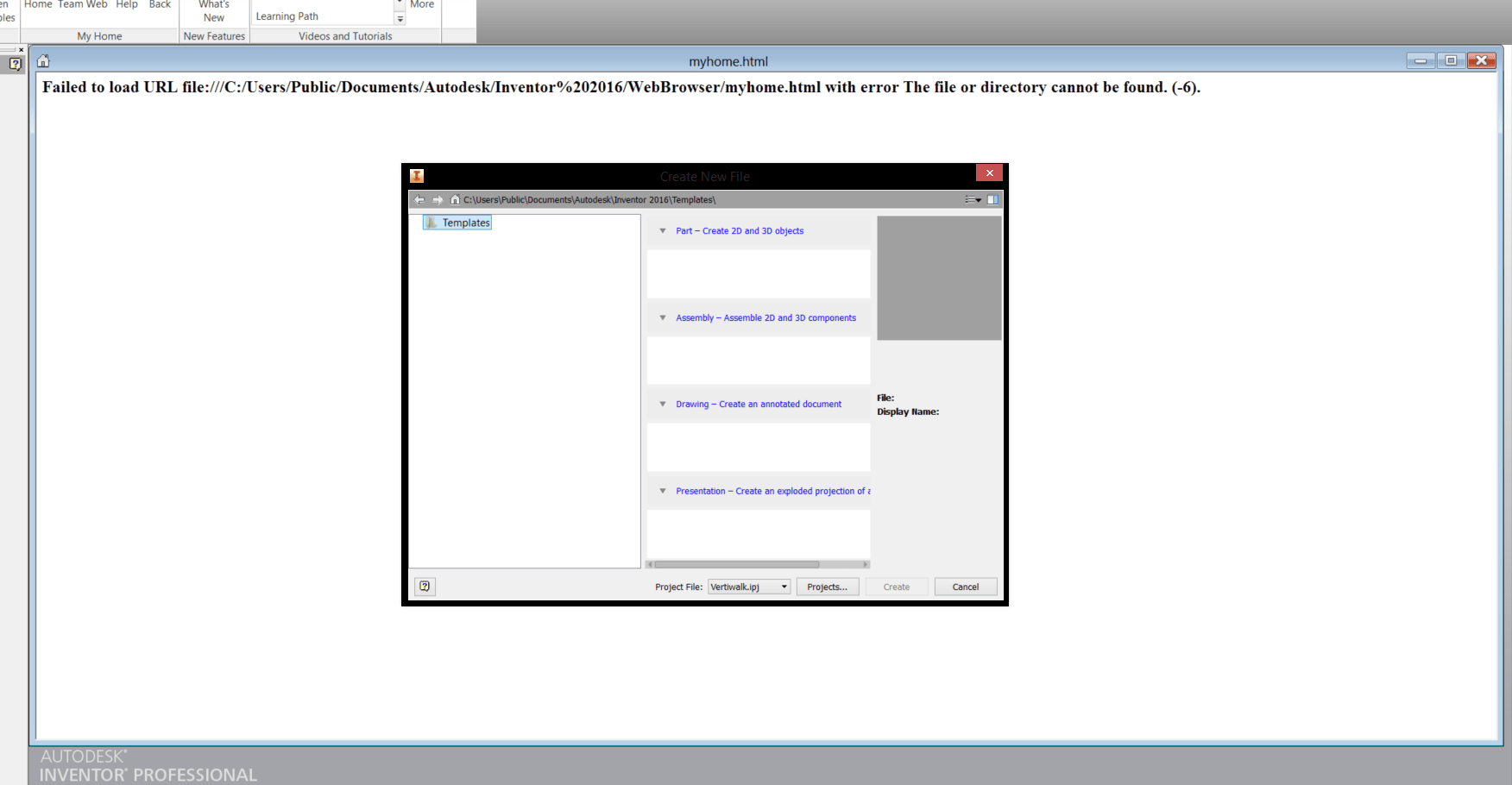Collapse the Presentation templates section
Screen dimensions: 1512x785
[x=662, y=491]
